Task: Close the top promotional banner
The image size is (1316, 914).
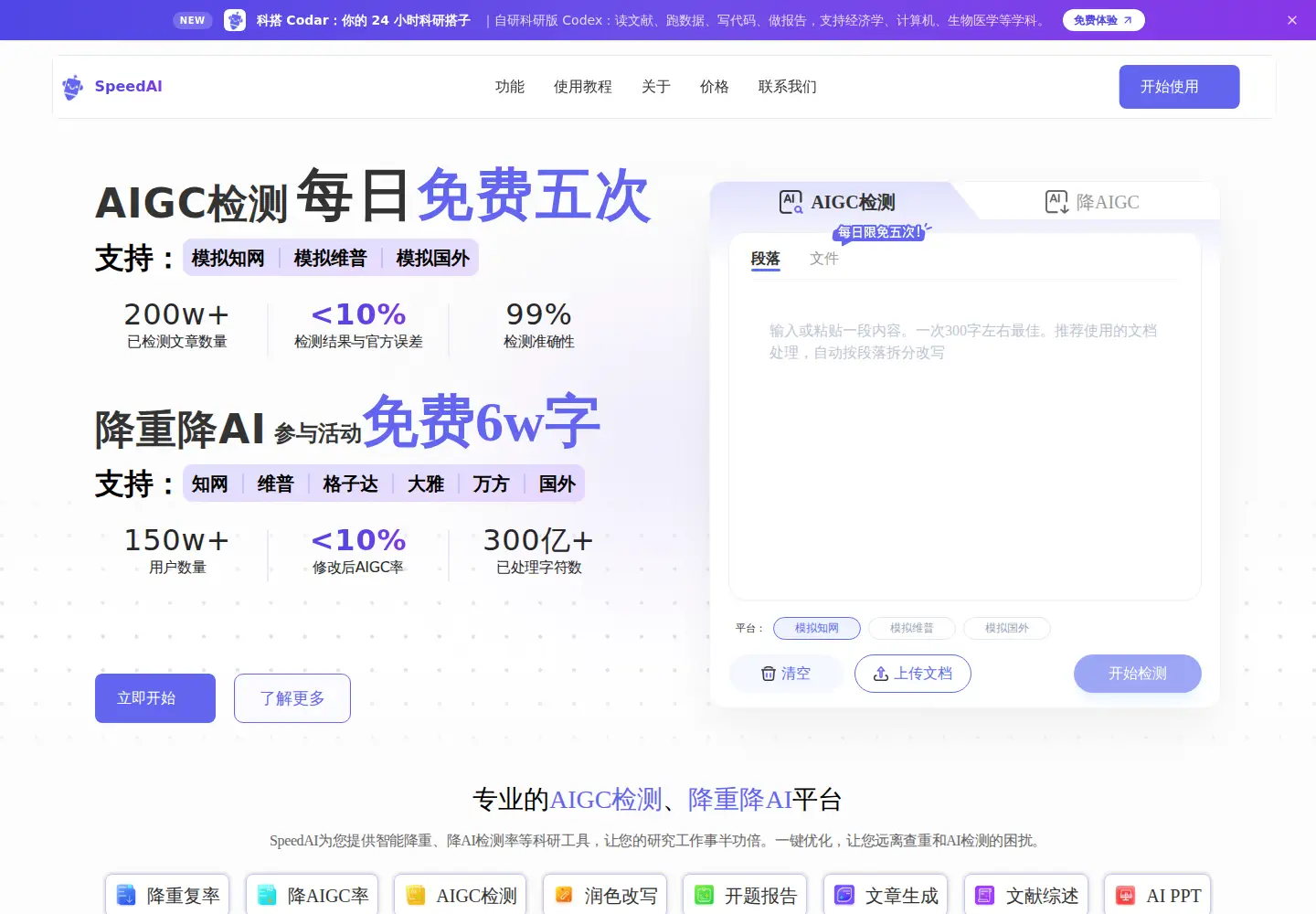Action: (x=1292, y=20)
